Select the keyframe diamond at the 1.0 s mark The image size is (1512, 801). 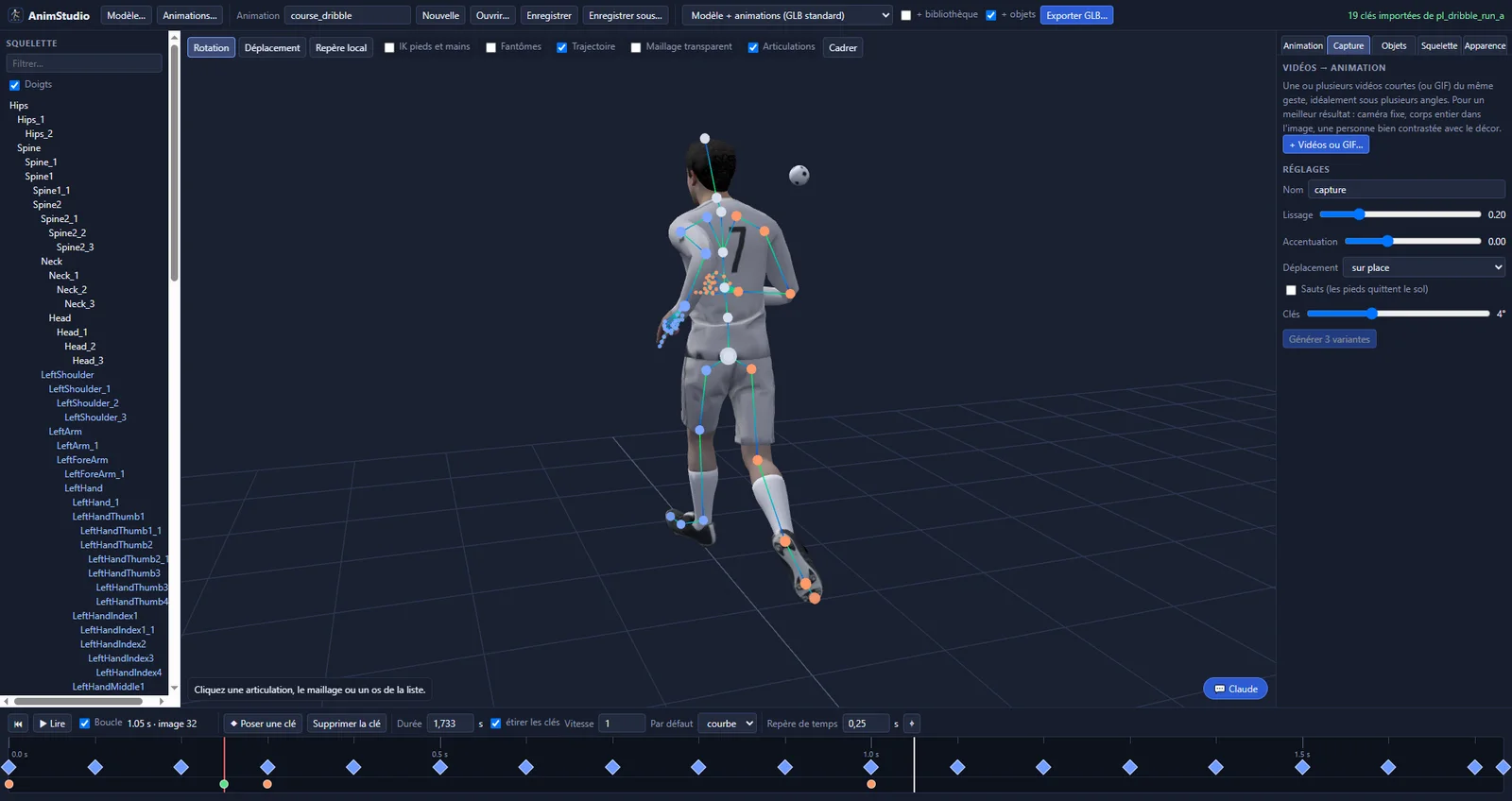[871, 767]
